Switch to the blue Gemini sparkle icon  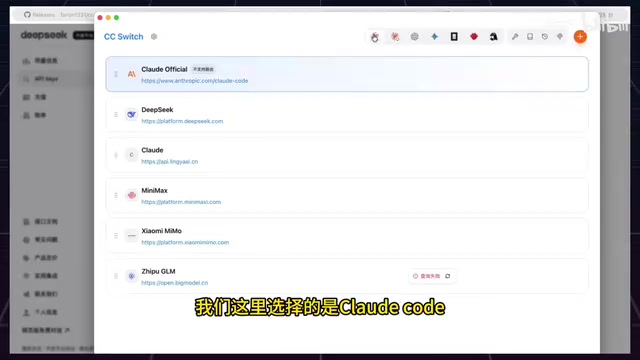point(434,37)
